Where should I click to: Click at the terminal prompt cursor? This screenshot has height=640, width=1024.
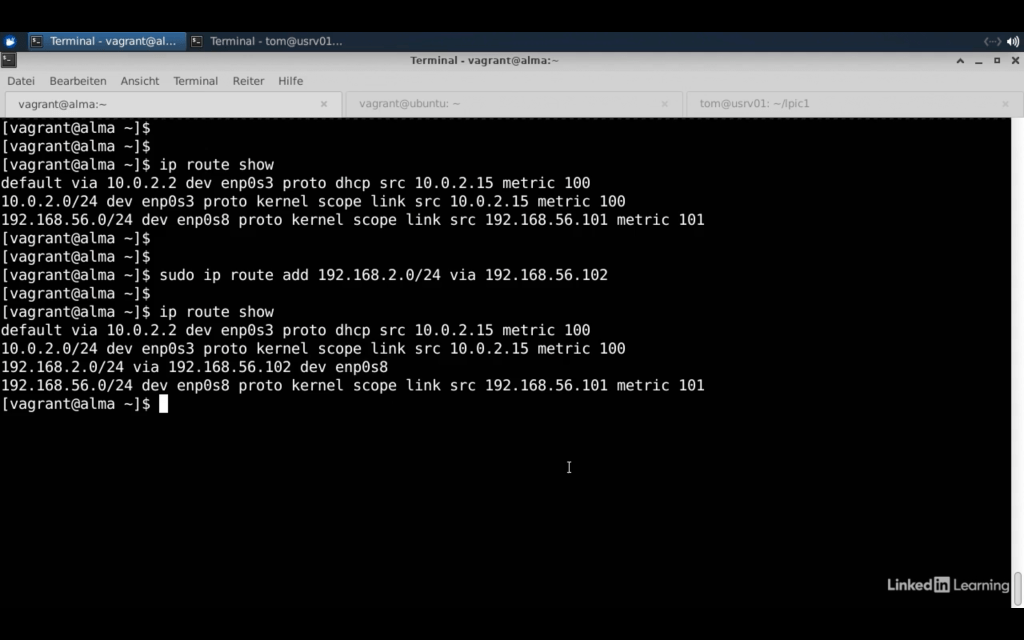163,404
